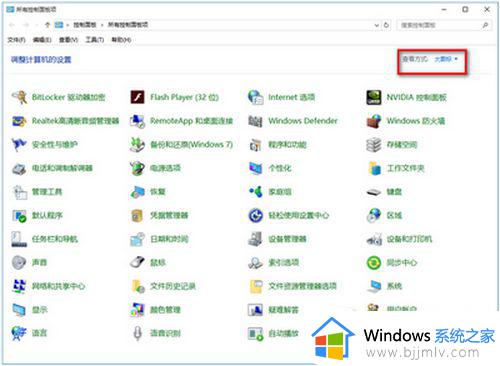The image size is (500, 366).
Task: Open 家庭组
Action: click(x=270, y=192)
